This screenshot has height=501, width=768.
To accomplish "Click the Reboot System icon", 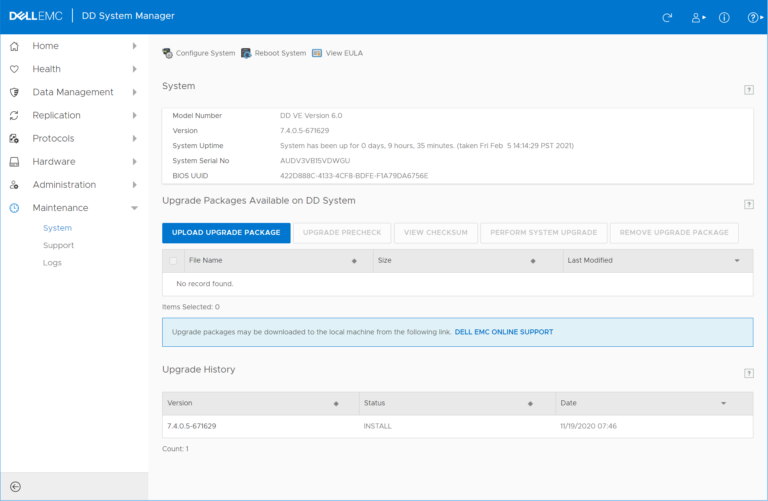I will click(x=246, y=53).
